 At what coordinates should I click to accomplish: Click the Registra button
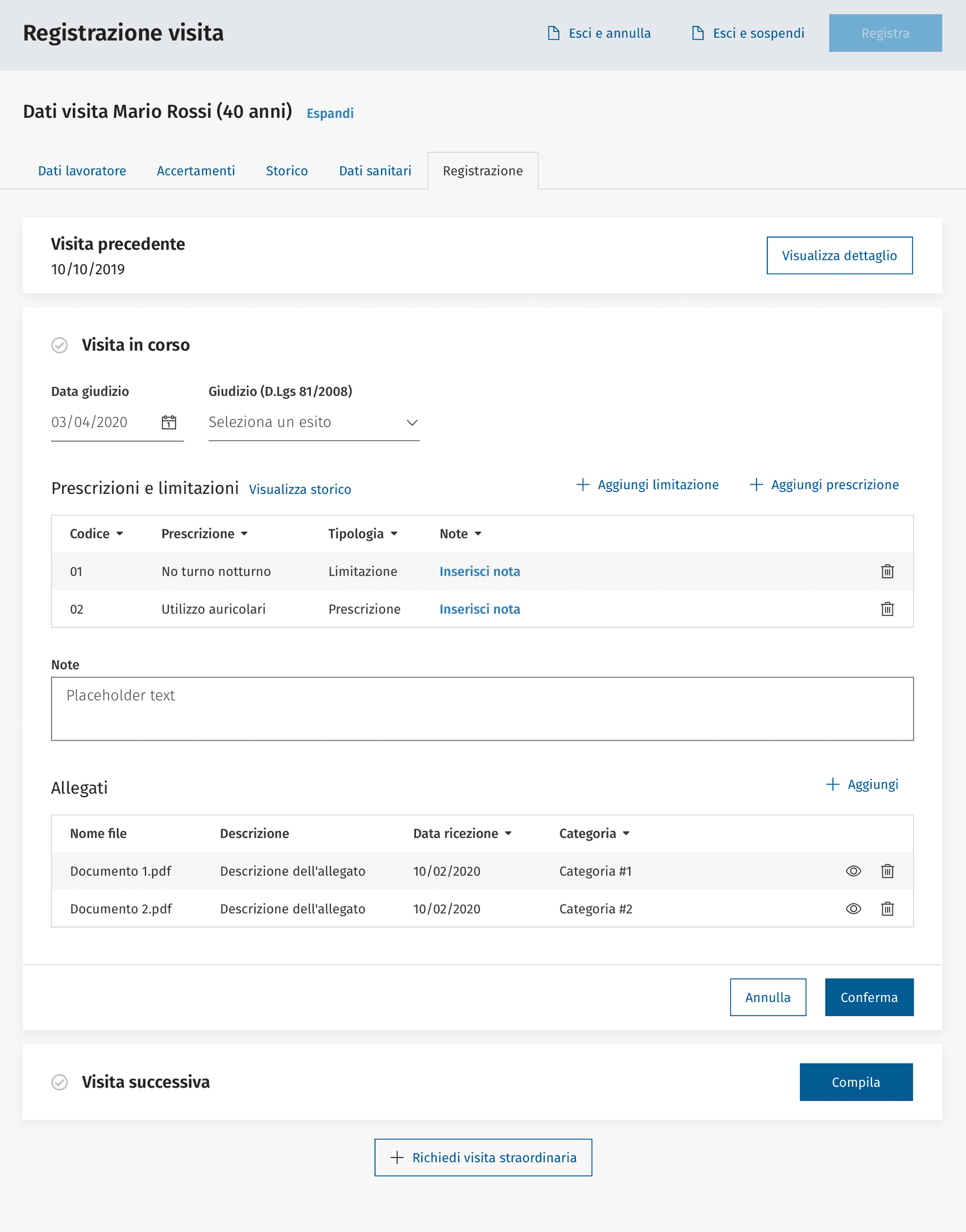click(885, 33)
